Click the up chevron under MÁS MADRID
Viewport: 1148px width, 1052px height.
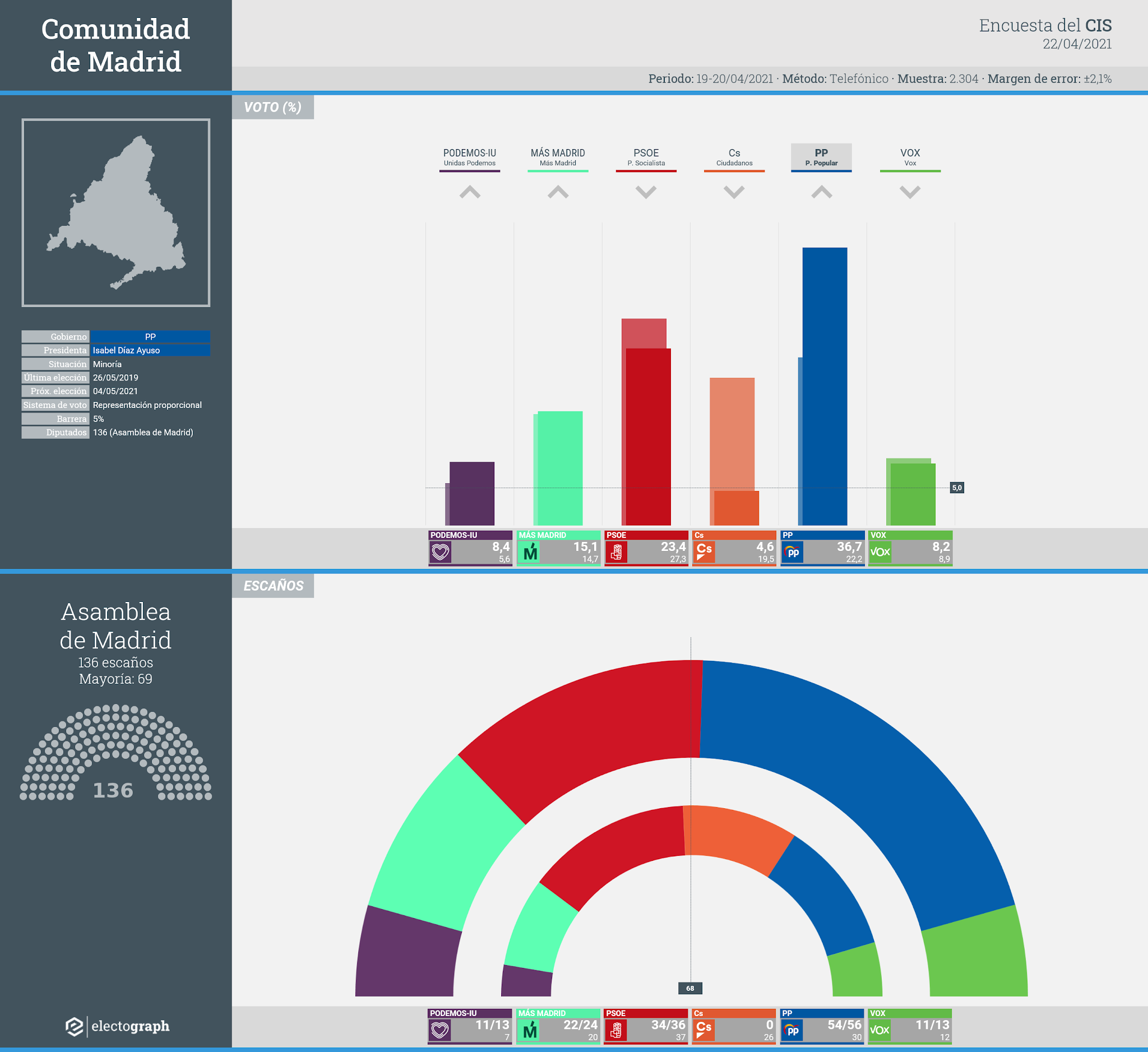coord(558,192)
